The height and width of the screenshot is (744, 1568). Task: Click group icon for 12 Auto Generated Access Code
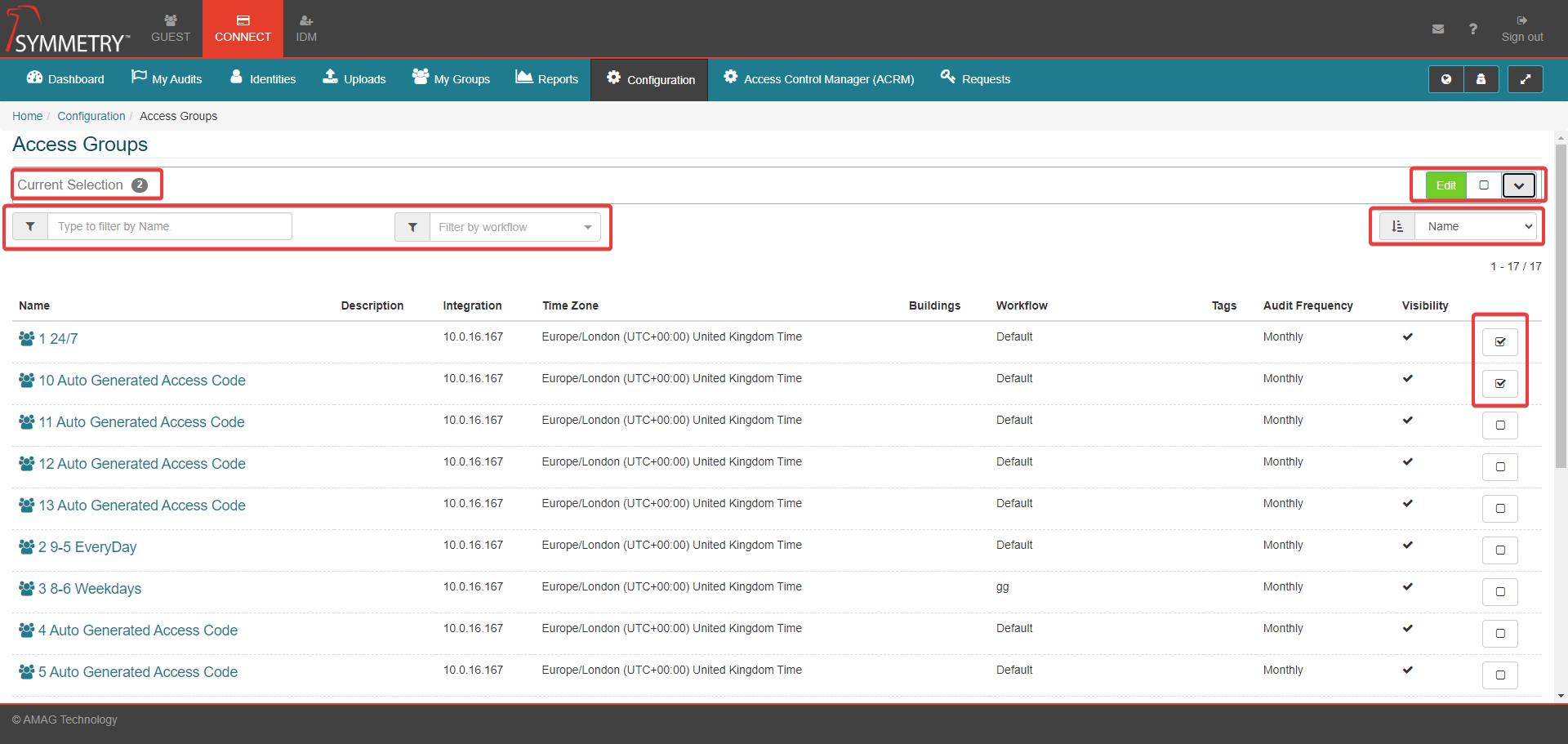tap(27, 463)
